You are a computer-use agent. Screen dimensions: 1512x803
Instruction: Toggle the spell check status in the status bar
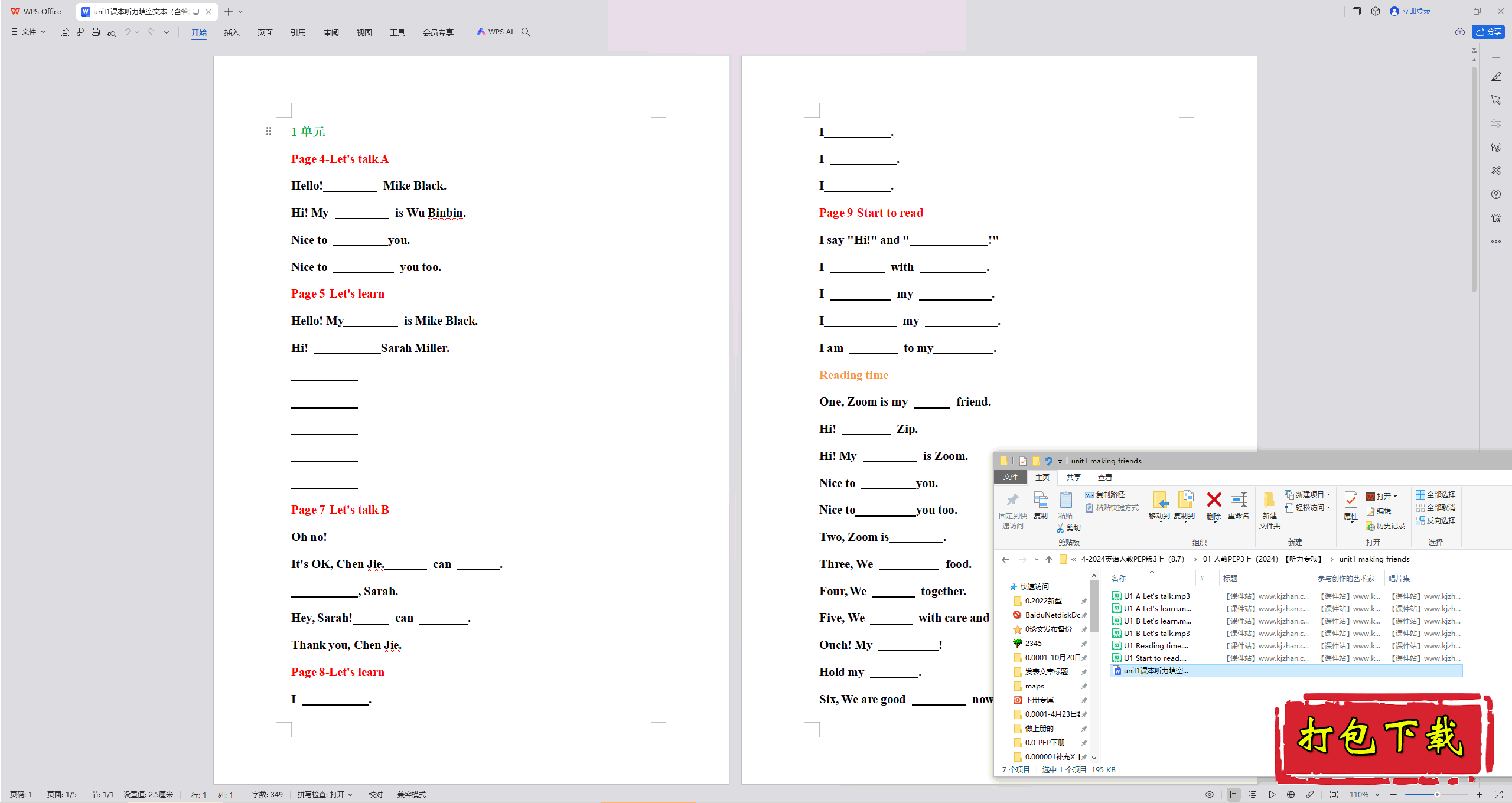pos(324,795)
